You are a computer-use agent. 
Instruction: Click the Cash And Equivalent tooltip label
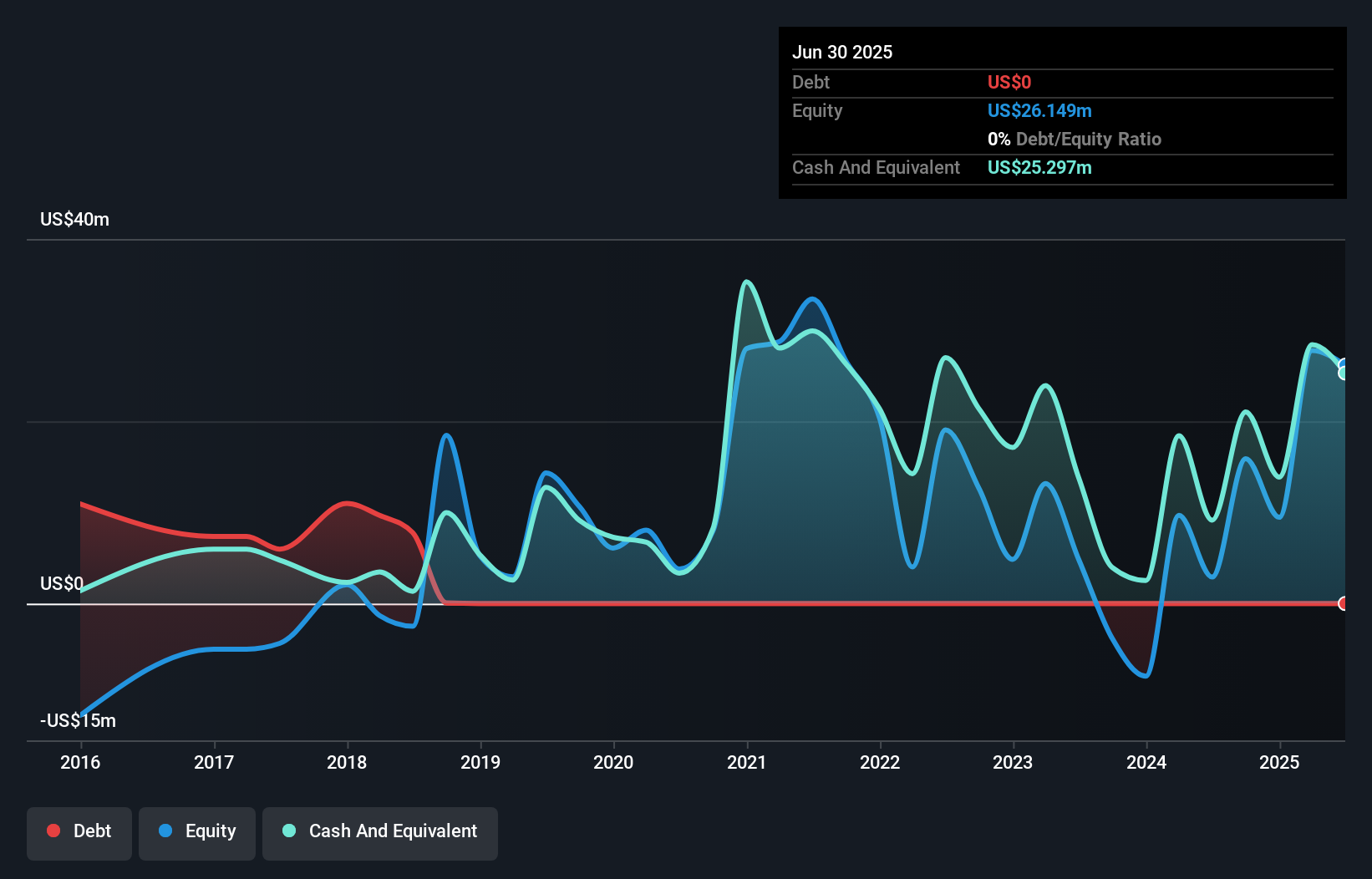[877, 167]
